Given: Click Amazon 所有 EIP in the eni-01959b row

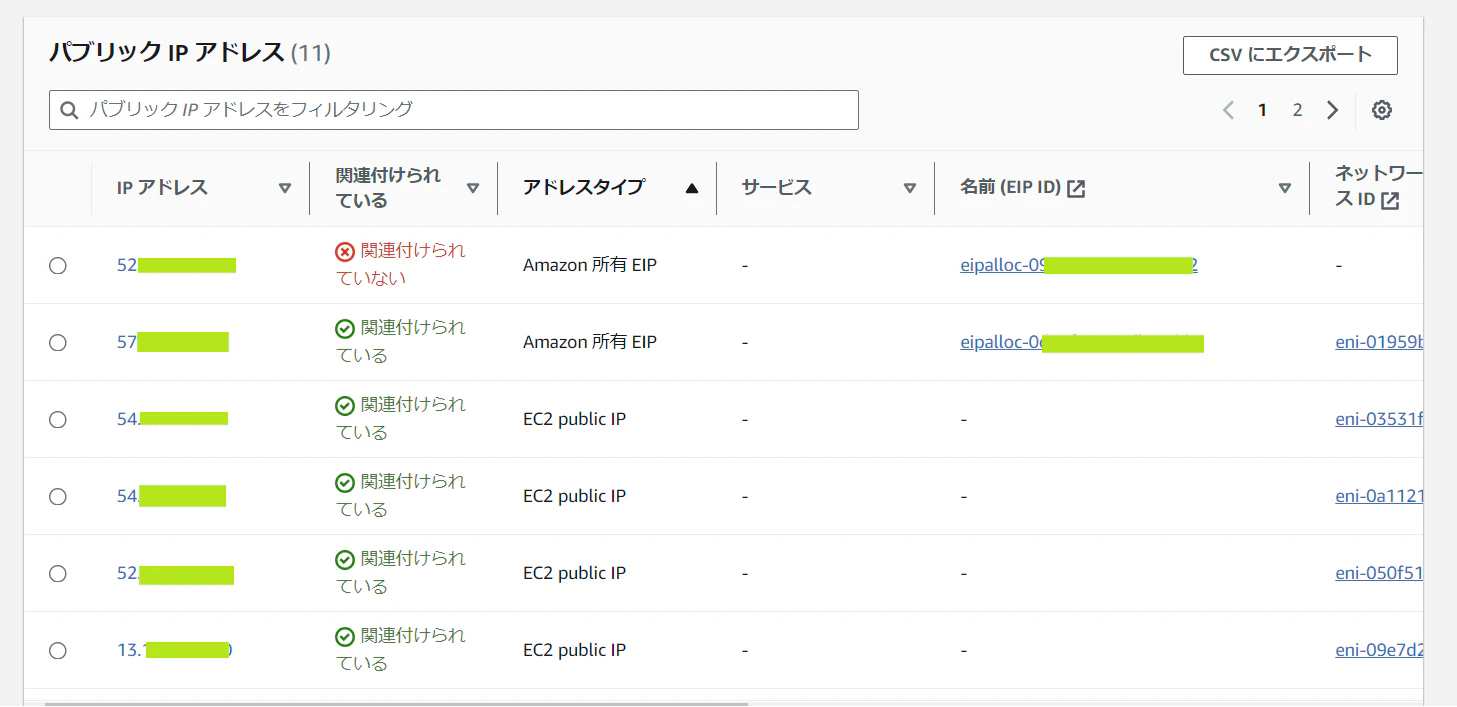Looking at the screenshot, I should point(590,342).
